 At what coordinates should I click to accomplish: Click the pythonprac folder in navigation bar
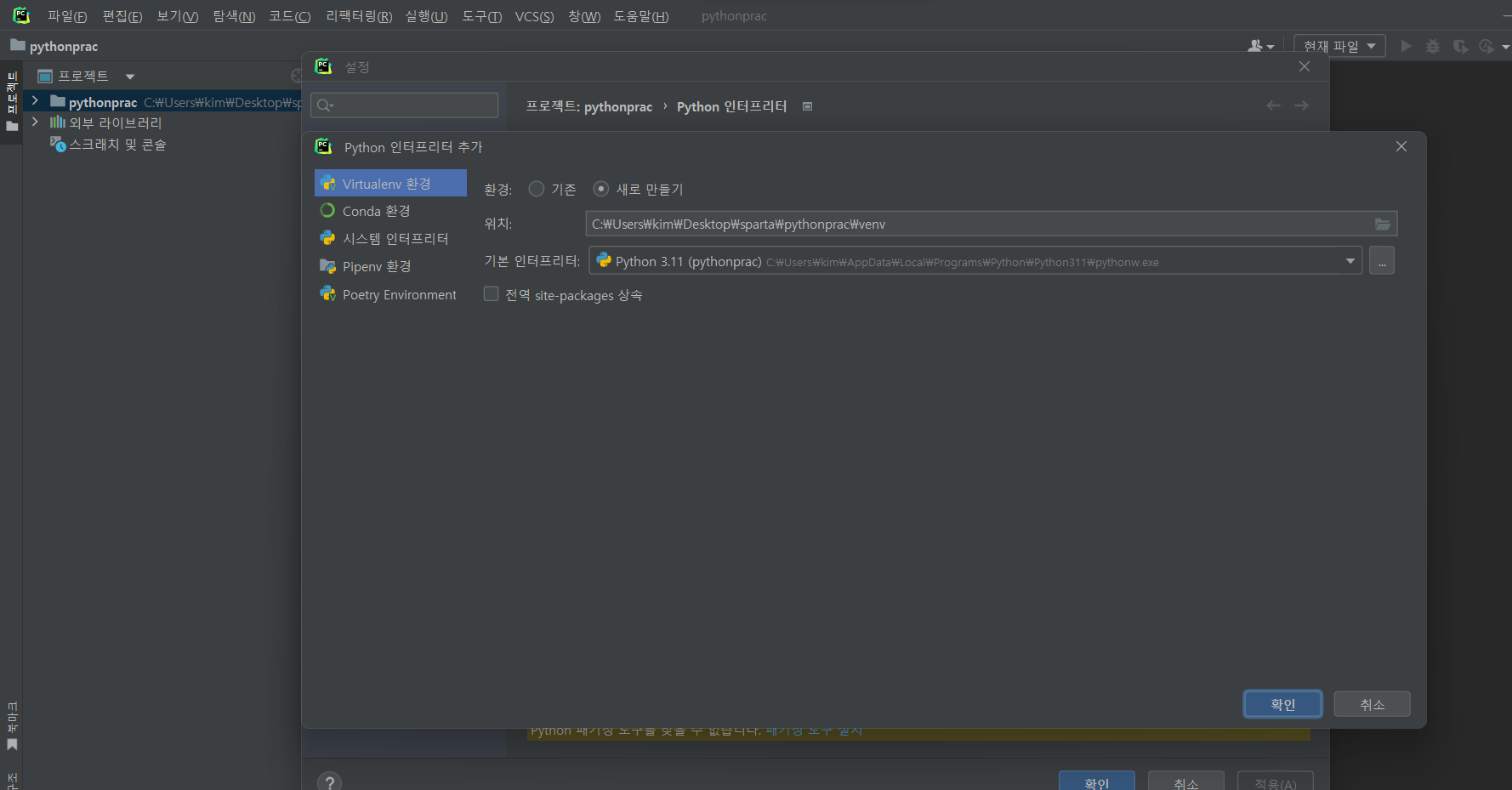(54, 46)
